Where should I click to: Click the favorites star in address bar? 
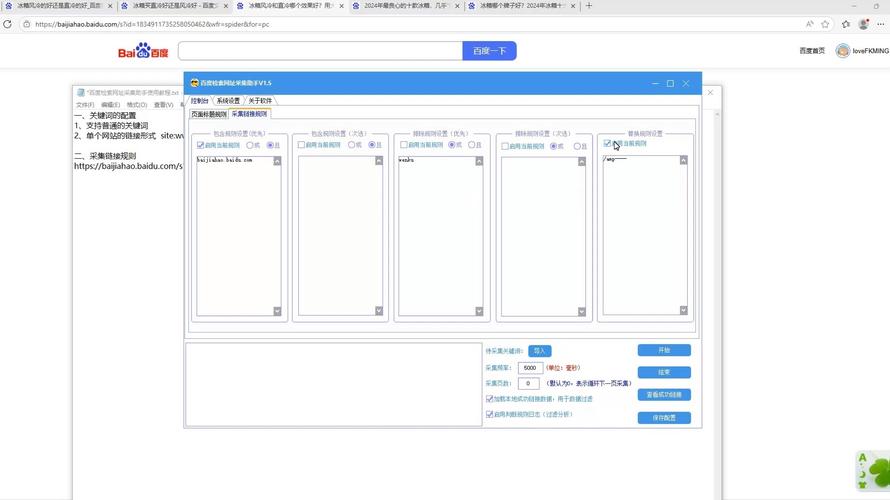(x=825, y=24)
